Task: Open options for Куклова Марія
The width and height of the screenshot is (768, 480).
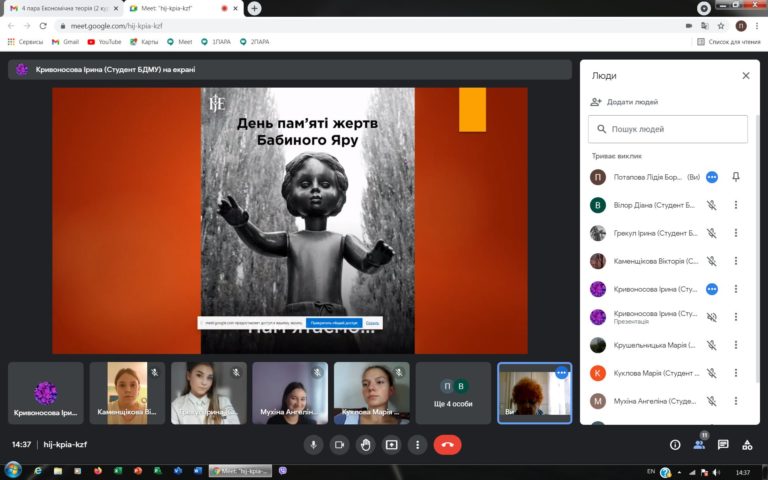Action: tap(736, 373)
